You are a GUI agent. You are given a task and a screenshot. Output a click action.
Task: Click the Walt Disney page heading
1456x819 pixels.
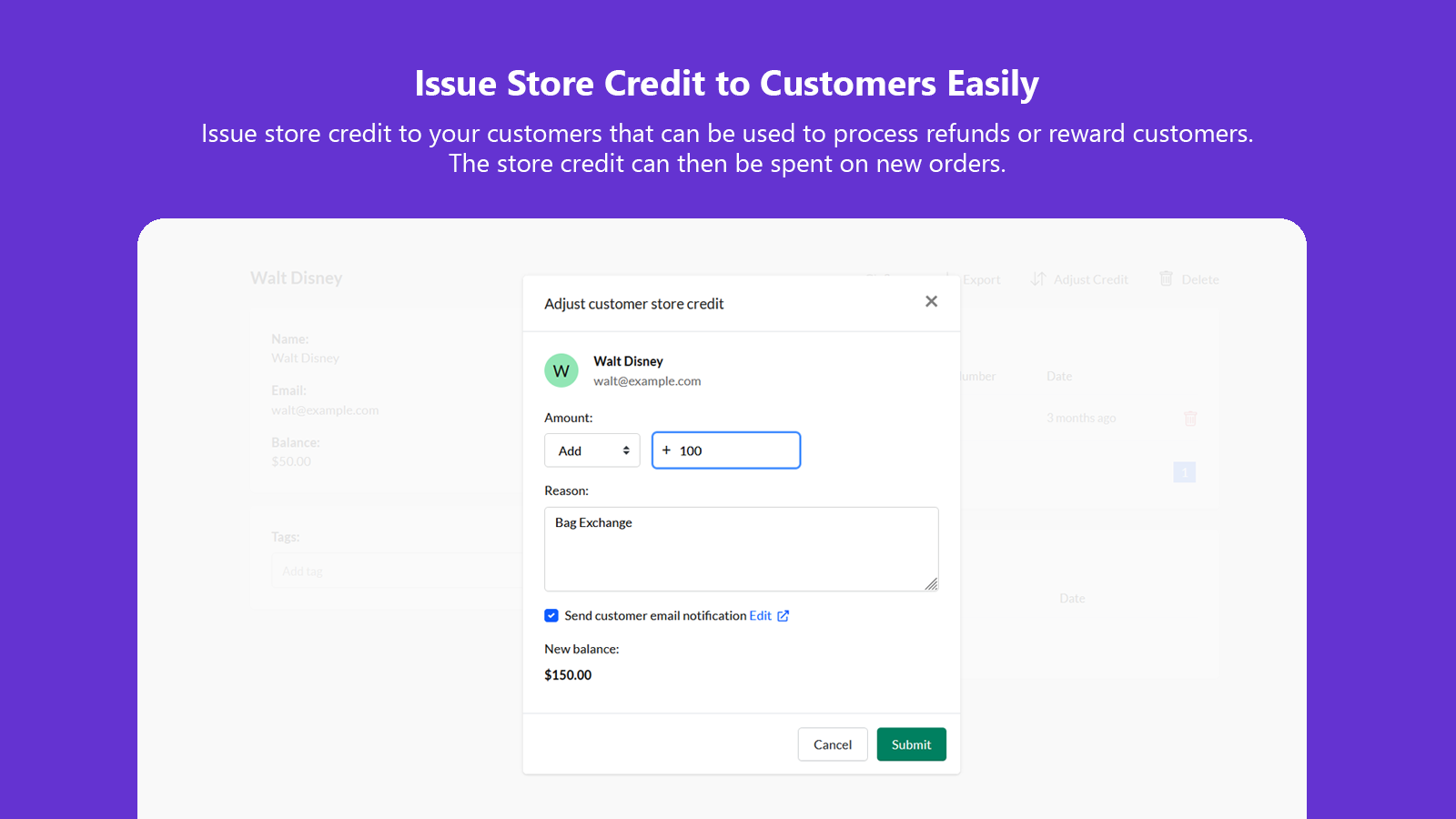(296, 278)
